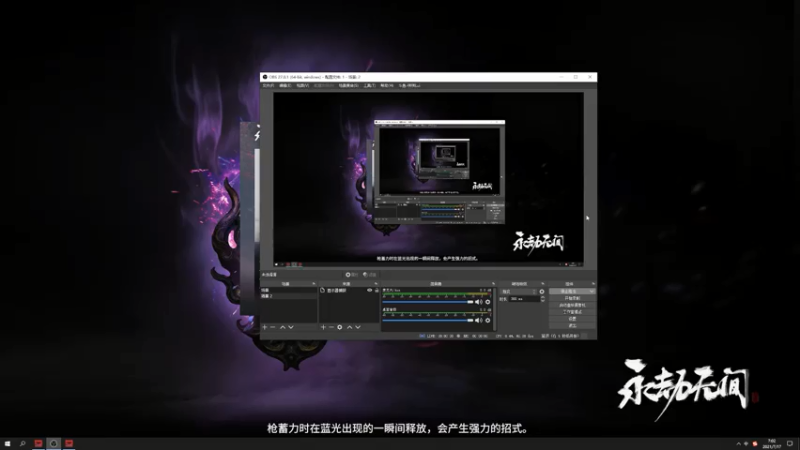The image size is (800, 450).
Task: Mute the Mic/Aux channel speaker
Action: pos(478,302)
